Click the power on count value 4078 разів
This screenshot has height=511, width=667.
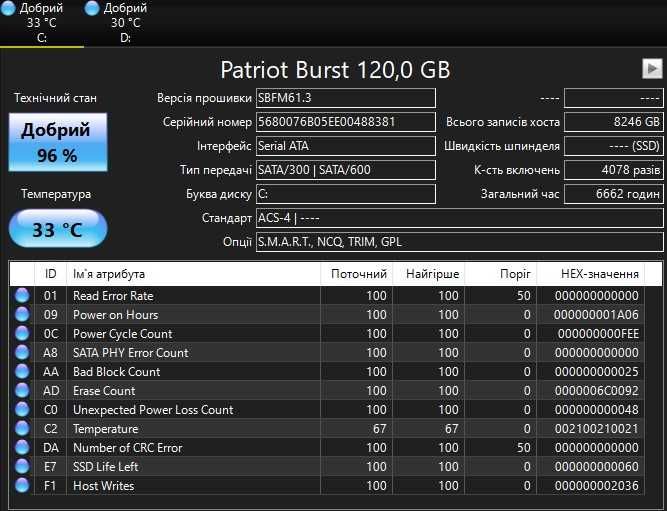click(x=613, y=170)
